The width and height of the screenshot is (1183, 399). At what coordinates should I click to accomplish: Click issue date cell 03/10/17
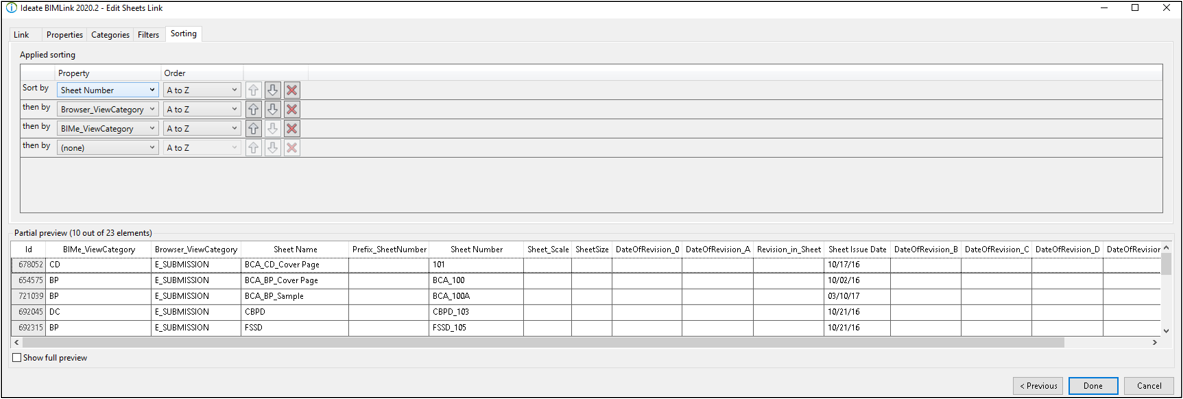coord(857,296)
